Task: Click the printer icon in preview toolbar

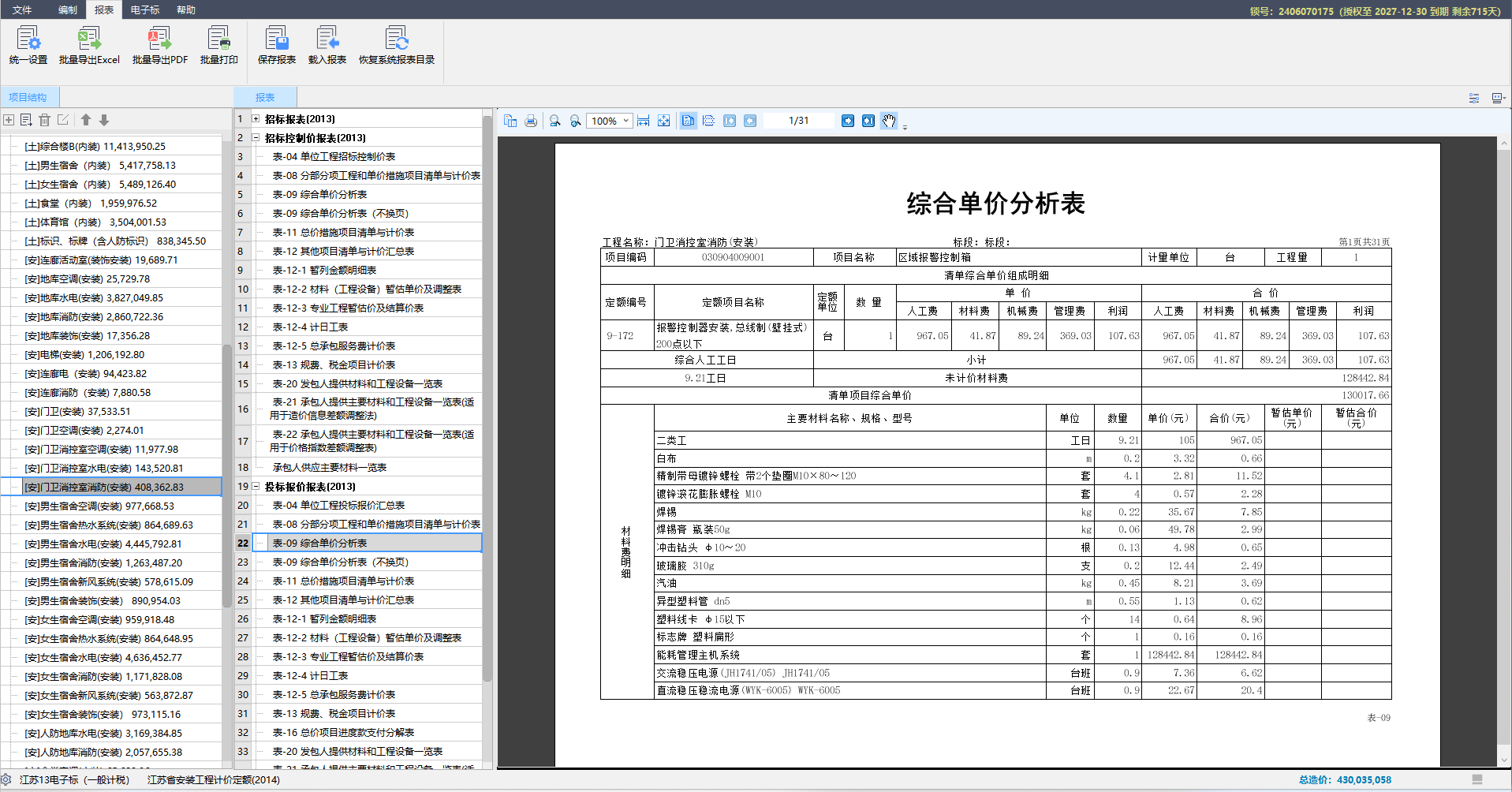Action: pos(531,121)
